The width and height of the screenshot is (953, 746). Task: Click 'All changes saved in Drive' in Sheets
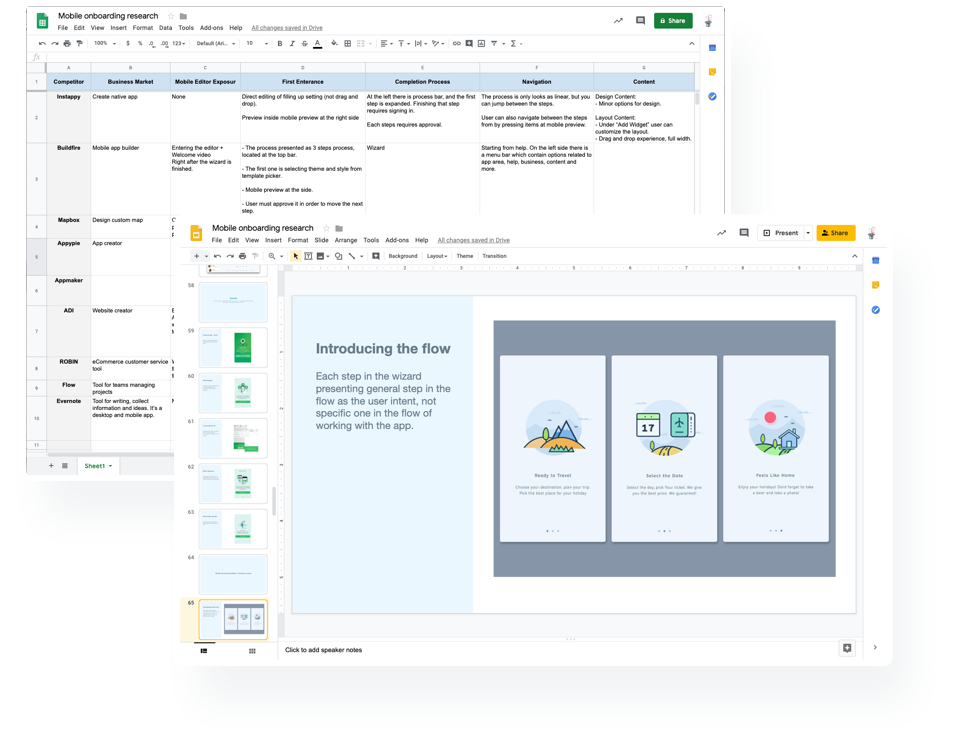coord(287,28)
